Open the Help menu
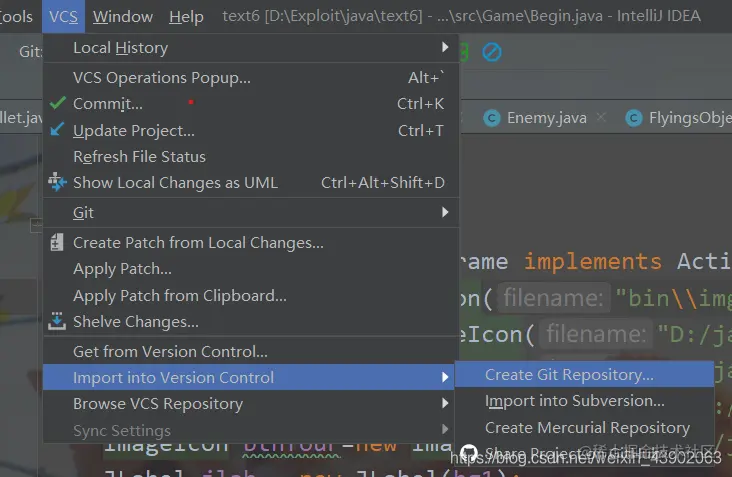This screenshot has width=732, height=477. [x=186, y=16]
